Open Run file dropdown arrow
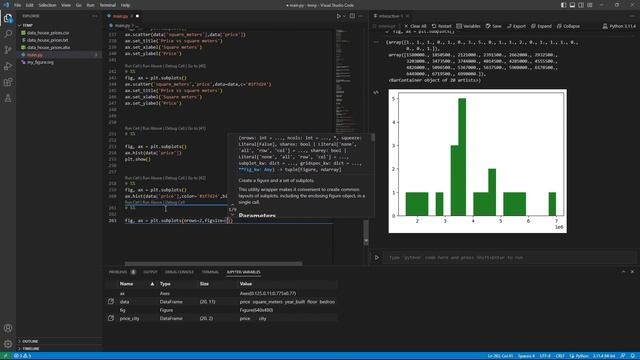This screenshot has height=360, width=640. pyautogui.click(x=344, y=16)
